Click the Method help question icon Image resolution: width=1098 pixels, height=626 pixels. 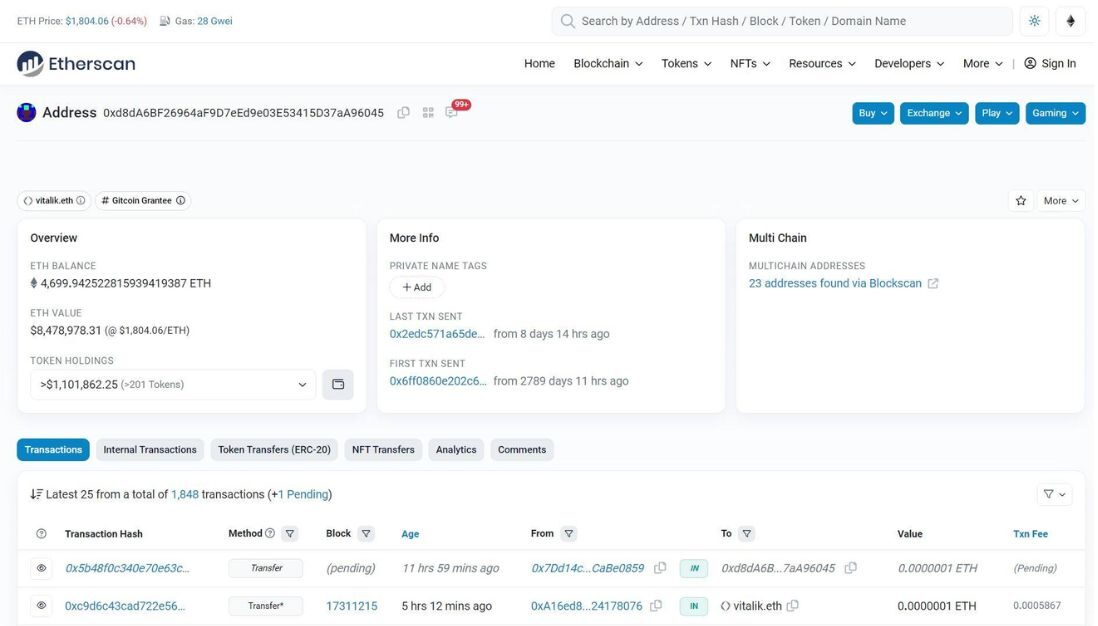(x=270, y=534)
